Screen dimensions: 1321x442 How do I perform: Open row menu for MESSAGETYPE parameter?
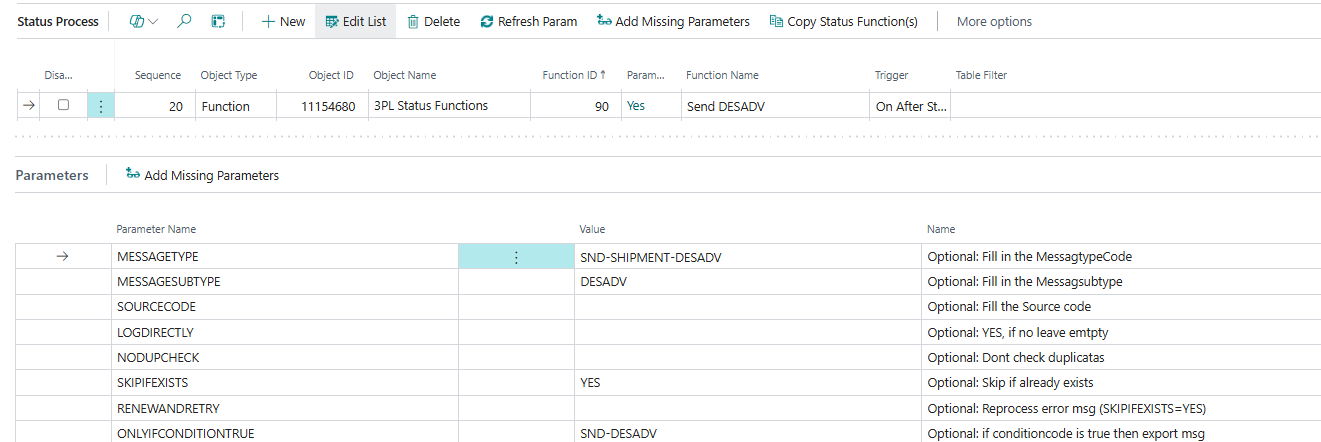[x=516, y=257]
